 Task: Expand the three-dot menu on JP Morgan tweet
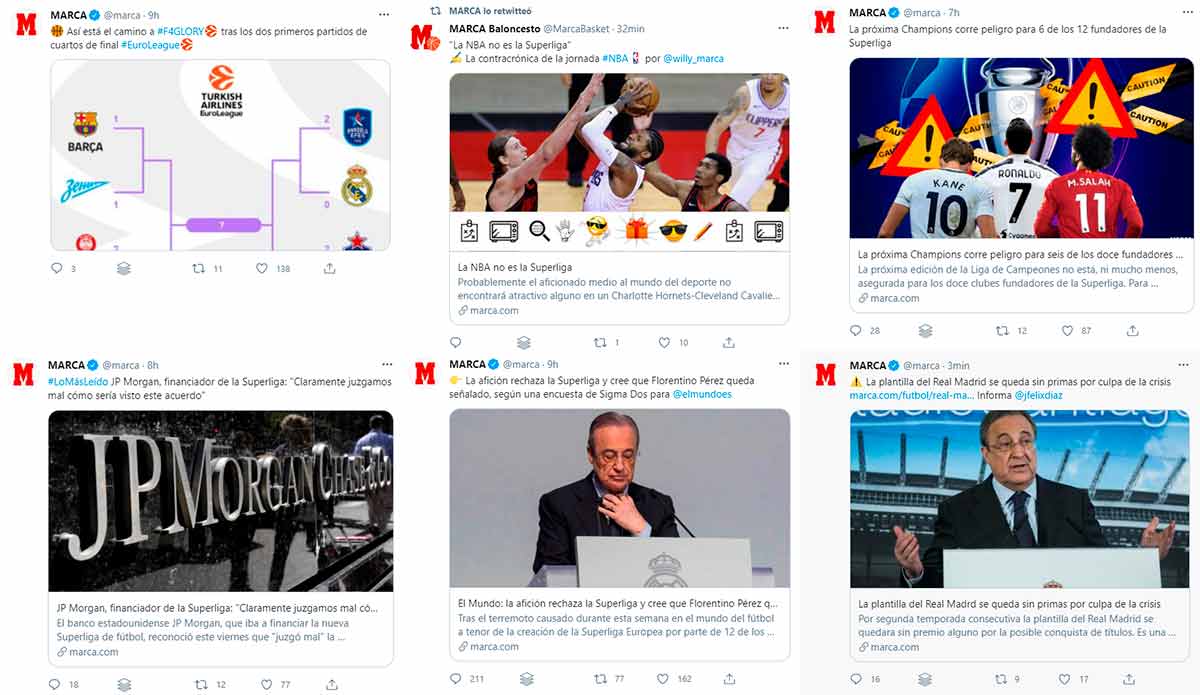(383, 365)
